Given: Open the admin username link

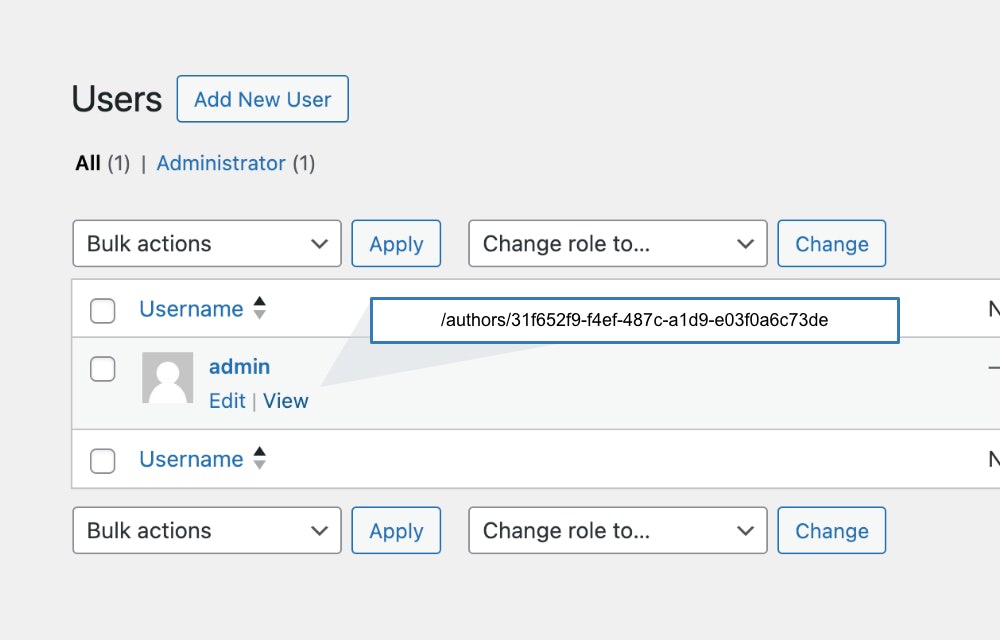Looking at the screenshot, I should pyautogui.click(x=239, y=367).
